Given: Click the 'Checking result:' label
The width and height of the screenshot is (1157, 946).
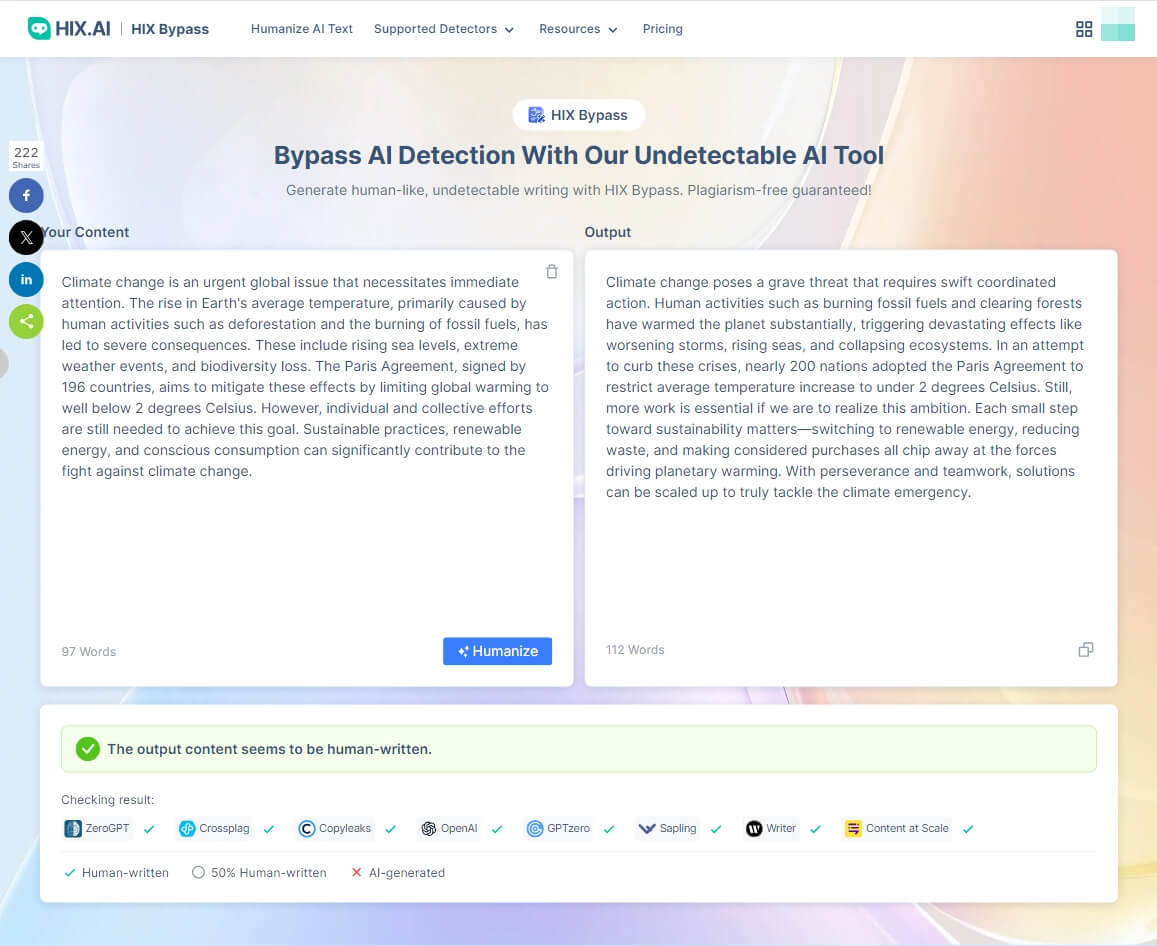Looking at the screenshot, I should pyautogui.click(x=108, y=800).
